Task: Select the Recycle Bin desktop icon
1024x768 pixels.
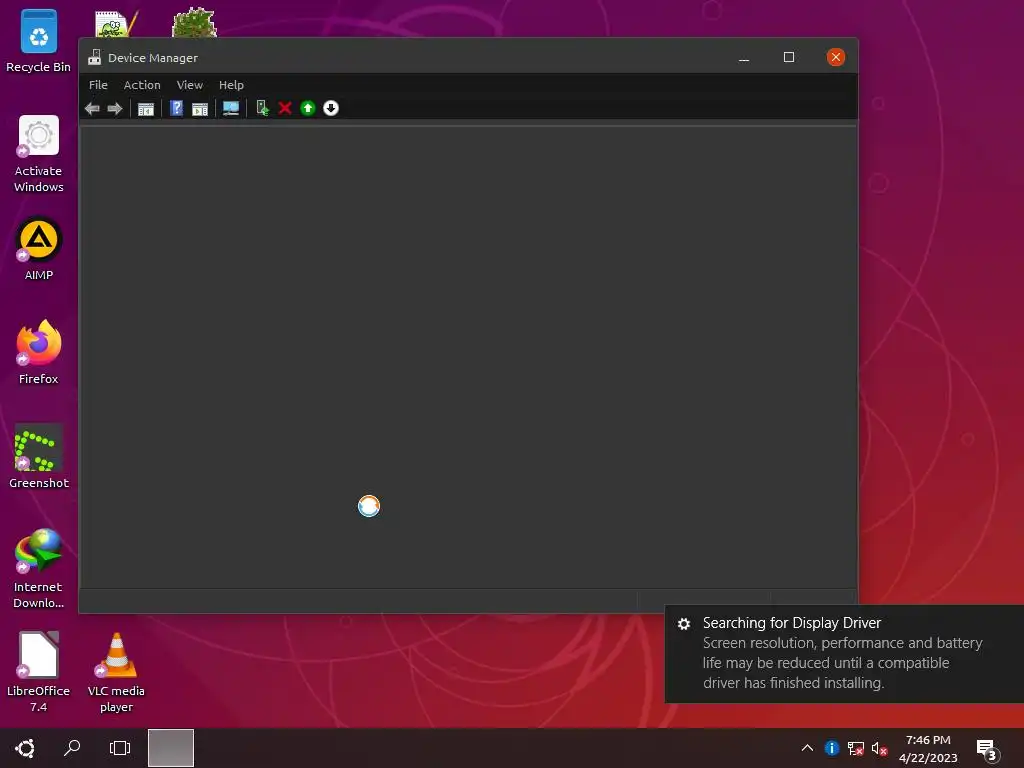Action: tap(39, 41)
